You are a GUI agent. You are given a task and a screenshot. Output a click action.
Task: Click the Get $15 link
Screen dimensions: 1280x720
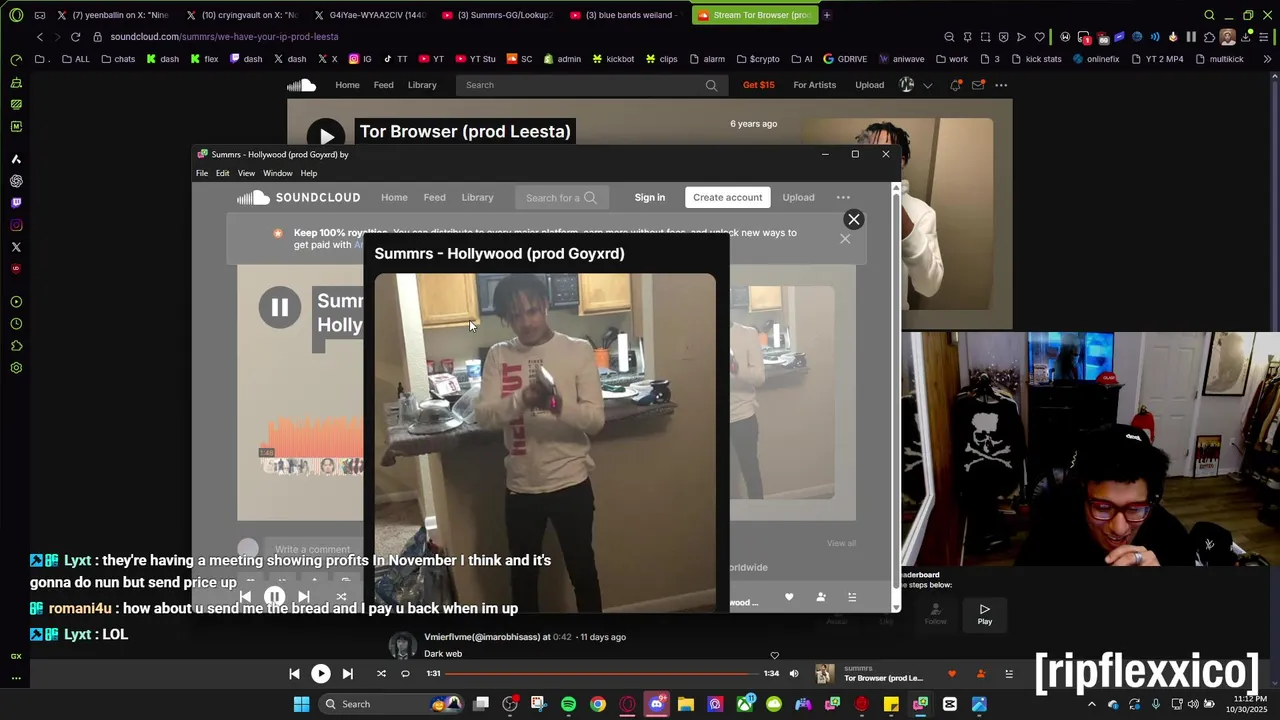pos(759,85)
